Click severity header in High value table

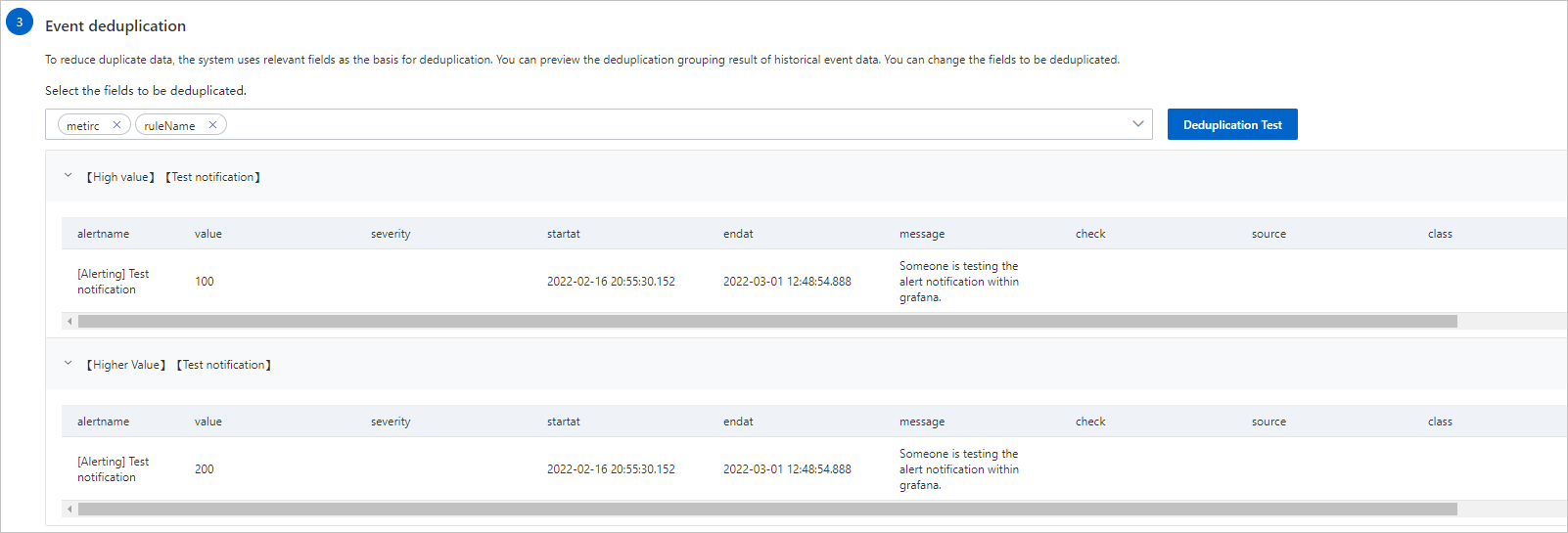click(x=391, y=234)
